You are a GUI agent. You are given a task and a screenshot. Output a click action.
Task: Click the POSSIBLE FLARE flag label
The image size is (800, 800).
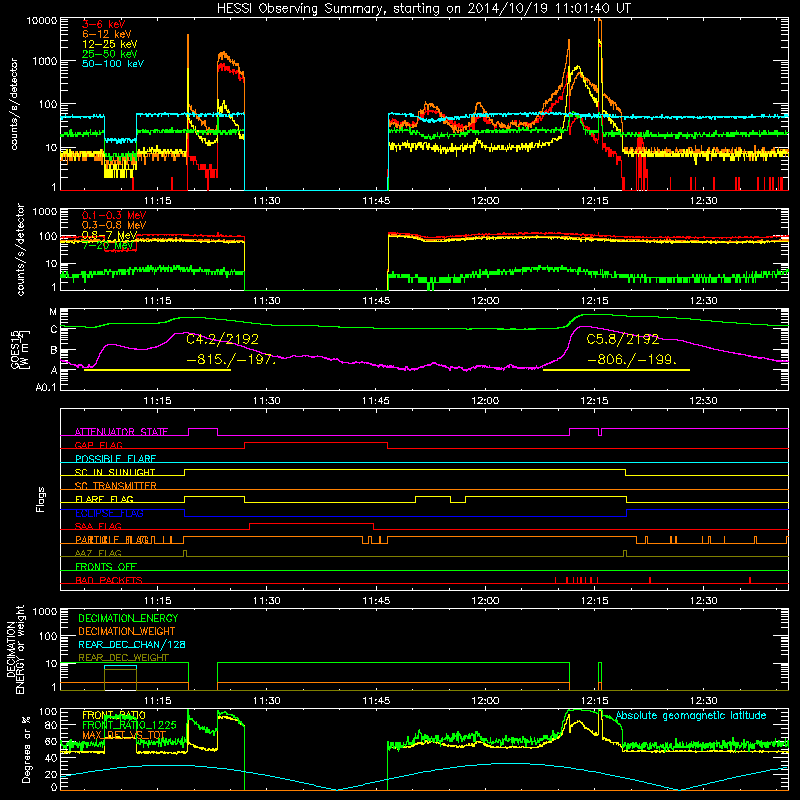(115, 459)
